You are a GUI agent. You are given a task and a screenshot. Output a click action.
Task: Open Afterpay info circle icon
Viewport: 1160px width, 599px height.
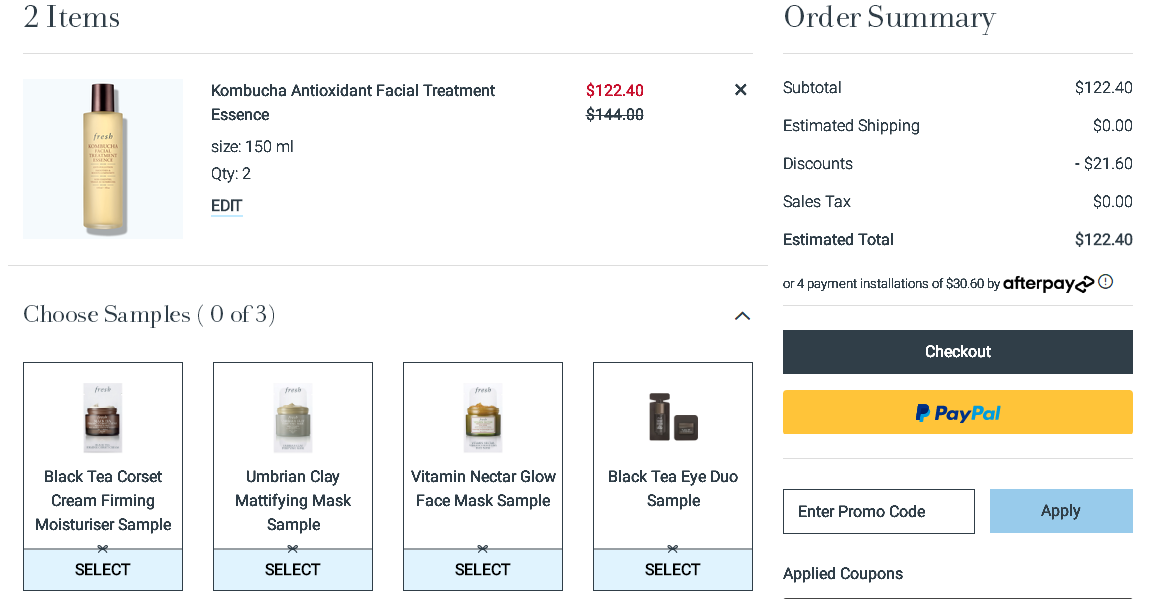click(1105, 282)
